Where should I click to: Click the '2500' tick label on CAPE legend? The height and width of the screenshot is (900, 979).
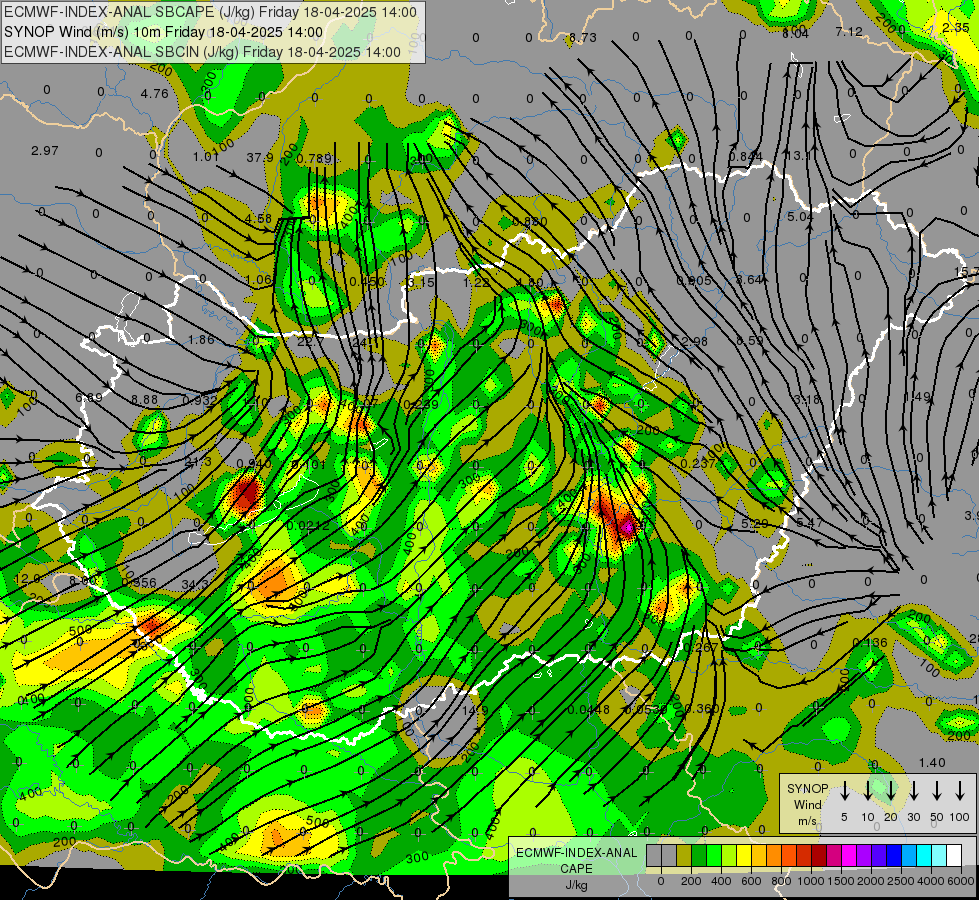coord(900,881)
